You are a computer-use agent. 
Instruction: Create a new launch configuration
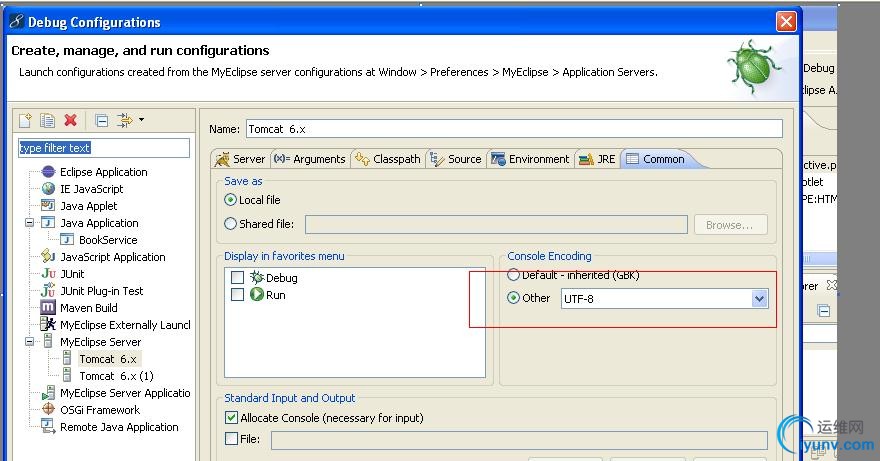[x=25, y=120]
